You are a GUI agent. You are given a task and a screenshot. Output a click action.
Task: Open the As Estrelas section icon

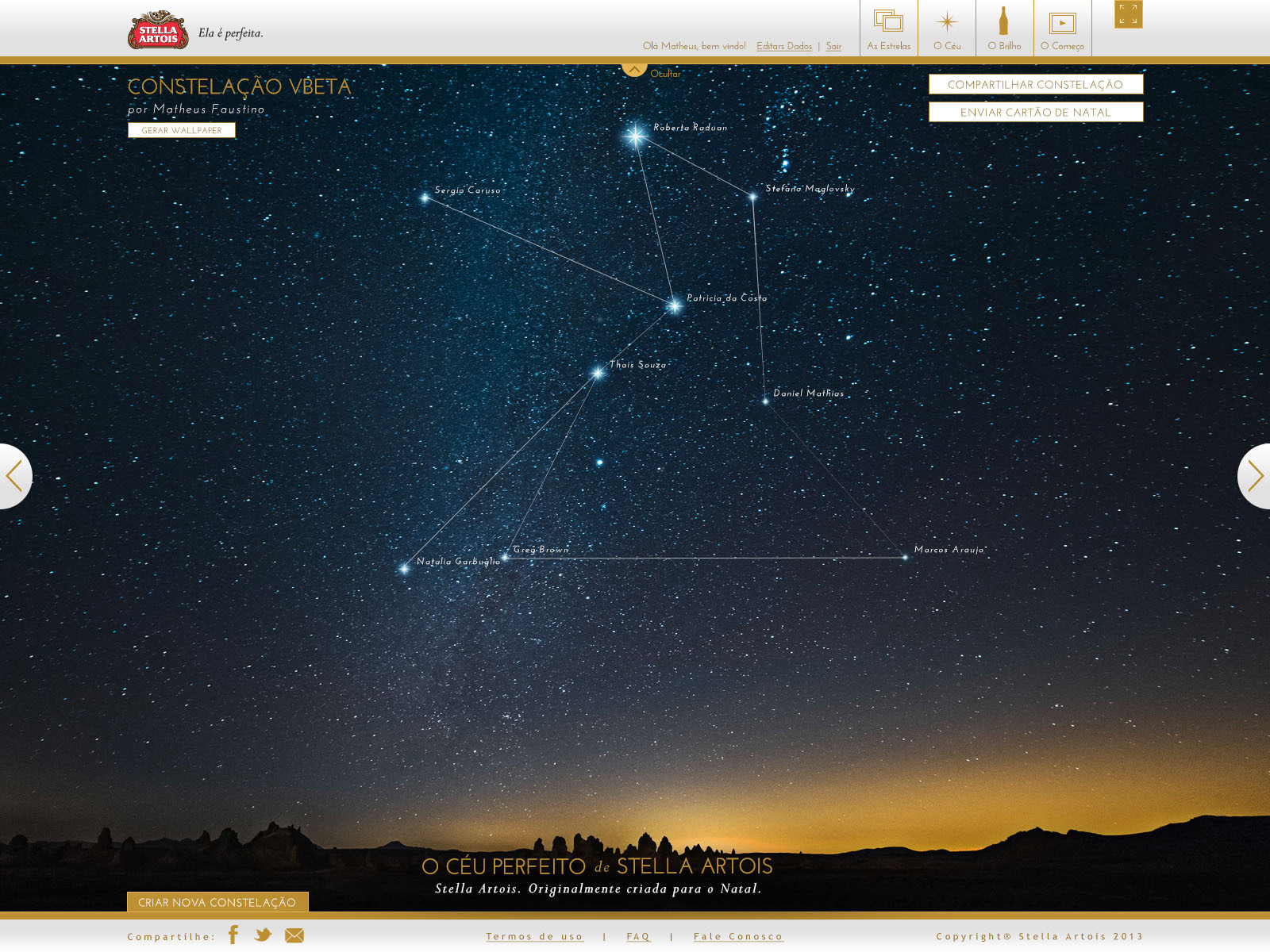pos(888,21)
